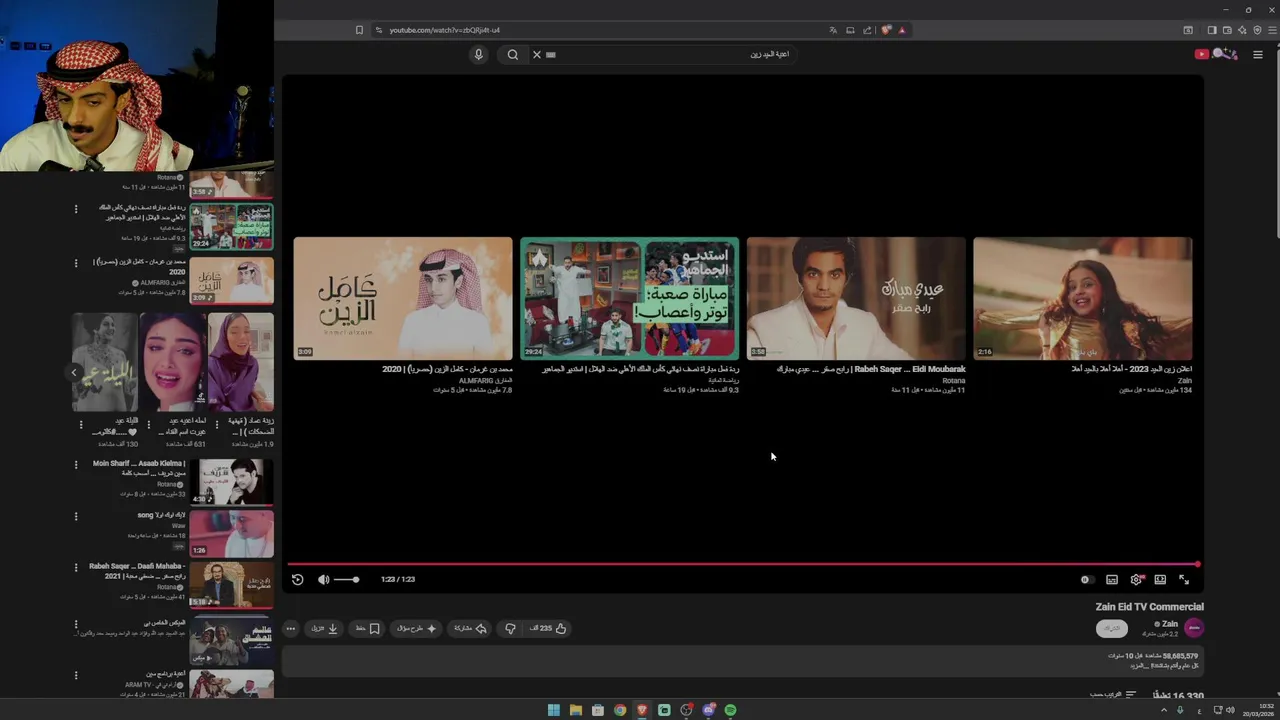Click the voice search microphone icon
The image size is (1280, 720).
click(x=478, y=54)
